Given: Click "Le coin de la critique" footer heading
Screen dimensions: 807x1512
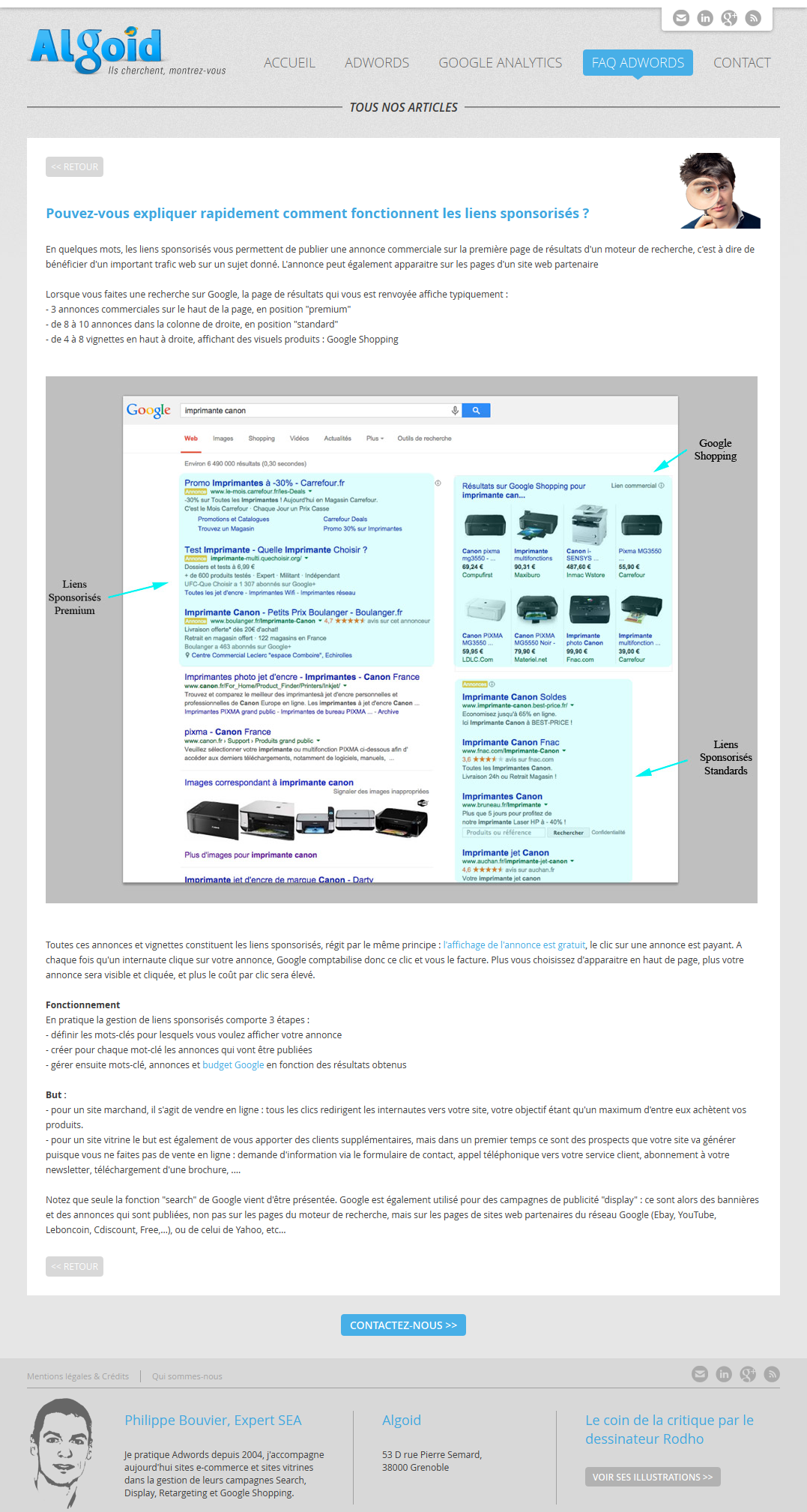Looking at the screenshot, I should (x=670, y=1430).
